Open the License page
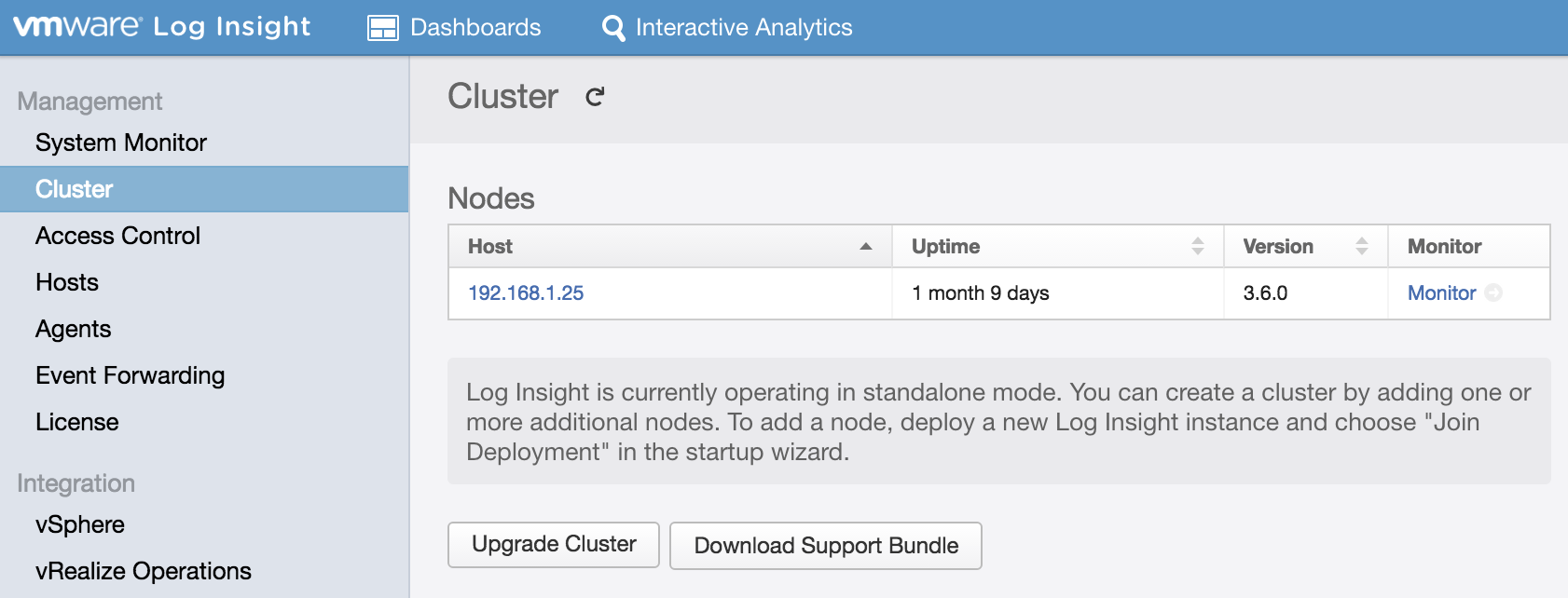Image resolution: width=1568 pixels, height=598 pixels. [76, 422]
